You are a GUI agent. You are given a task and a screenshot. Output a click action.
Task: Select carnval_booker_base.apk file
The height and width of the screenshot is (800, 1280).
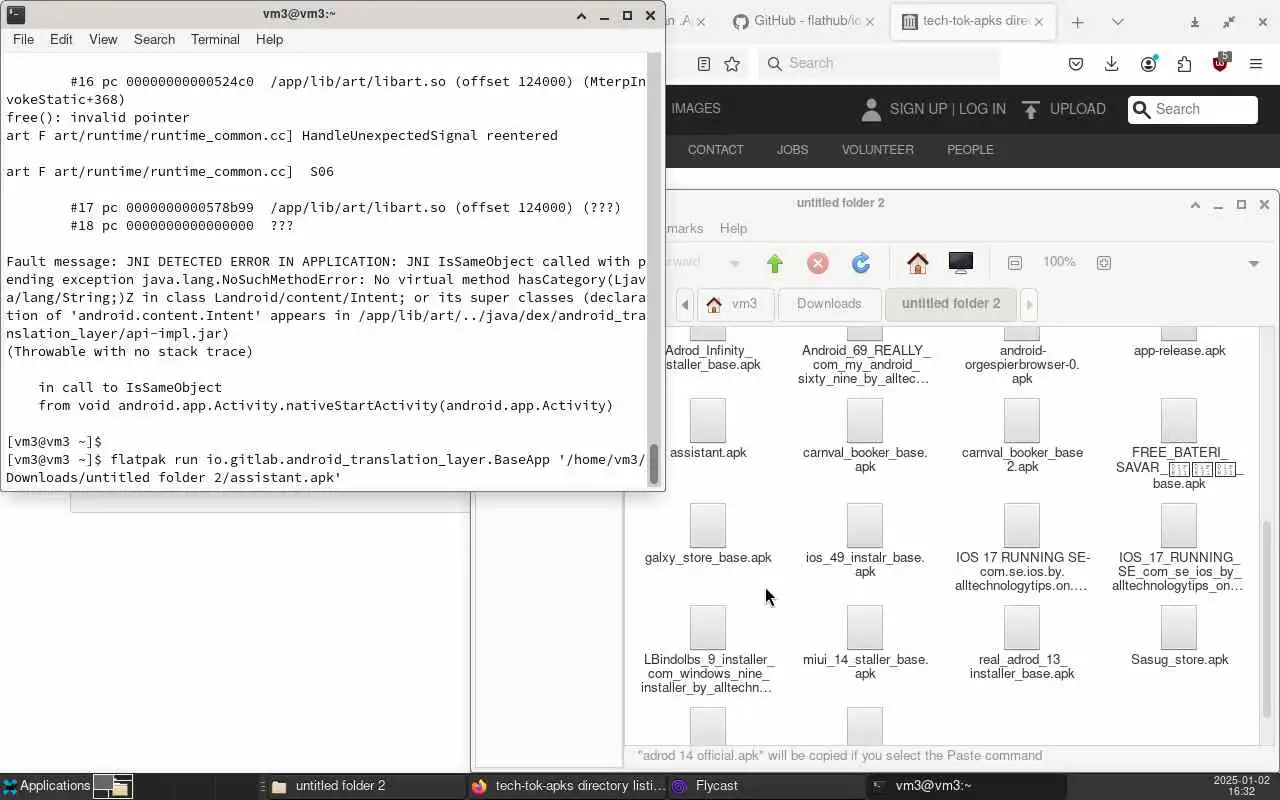pyautogui.click(x=865, y=438)
